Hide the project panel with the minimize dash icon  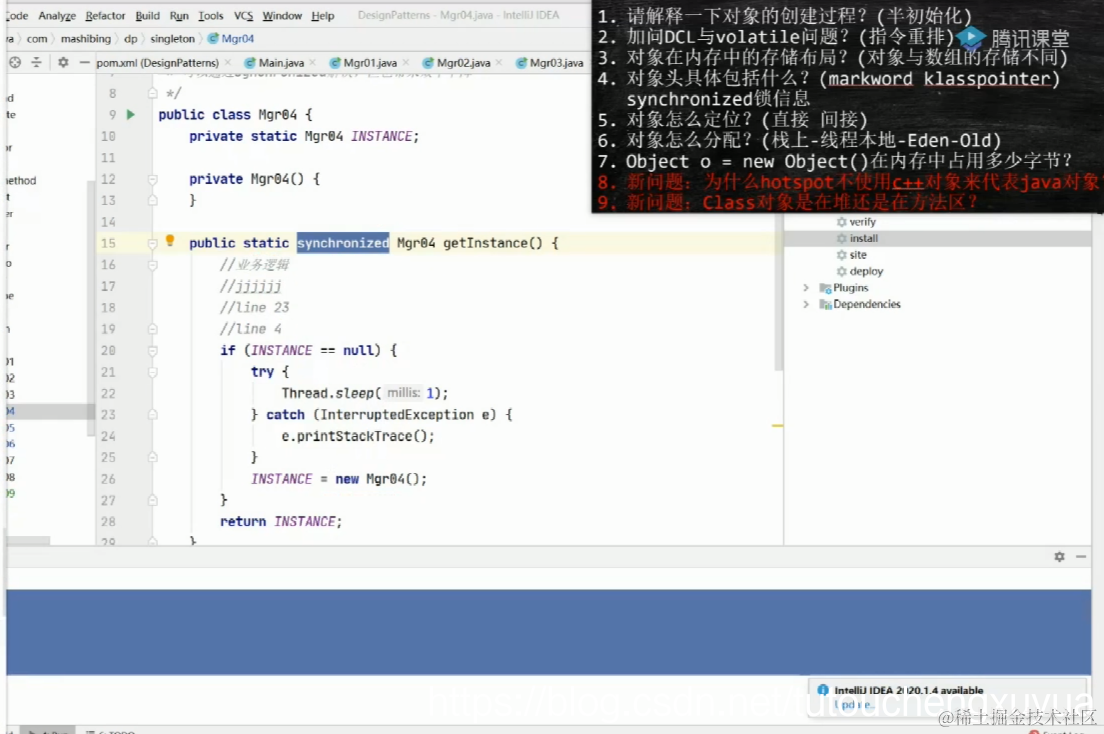pos(84,63)
